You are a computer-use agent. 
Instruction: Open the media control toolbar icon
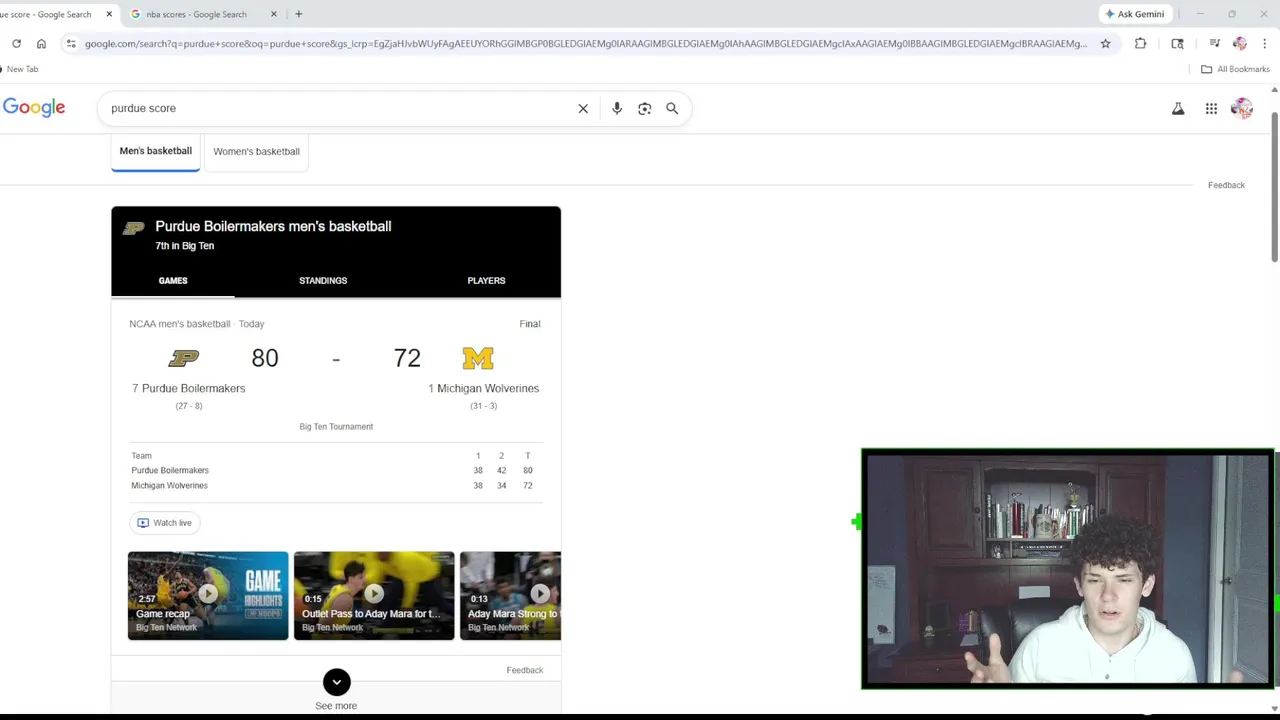click(1214, 43)
